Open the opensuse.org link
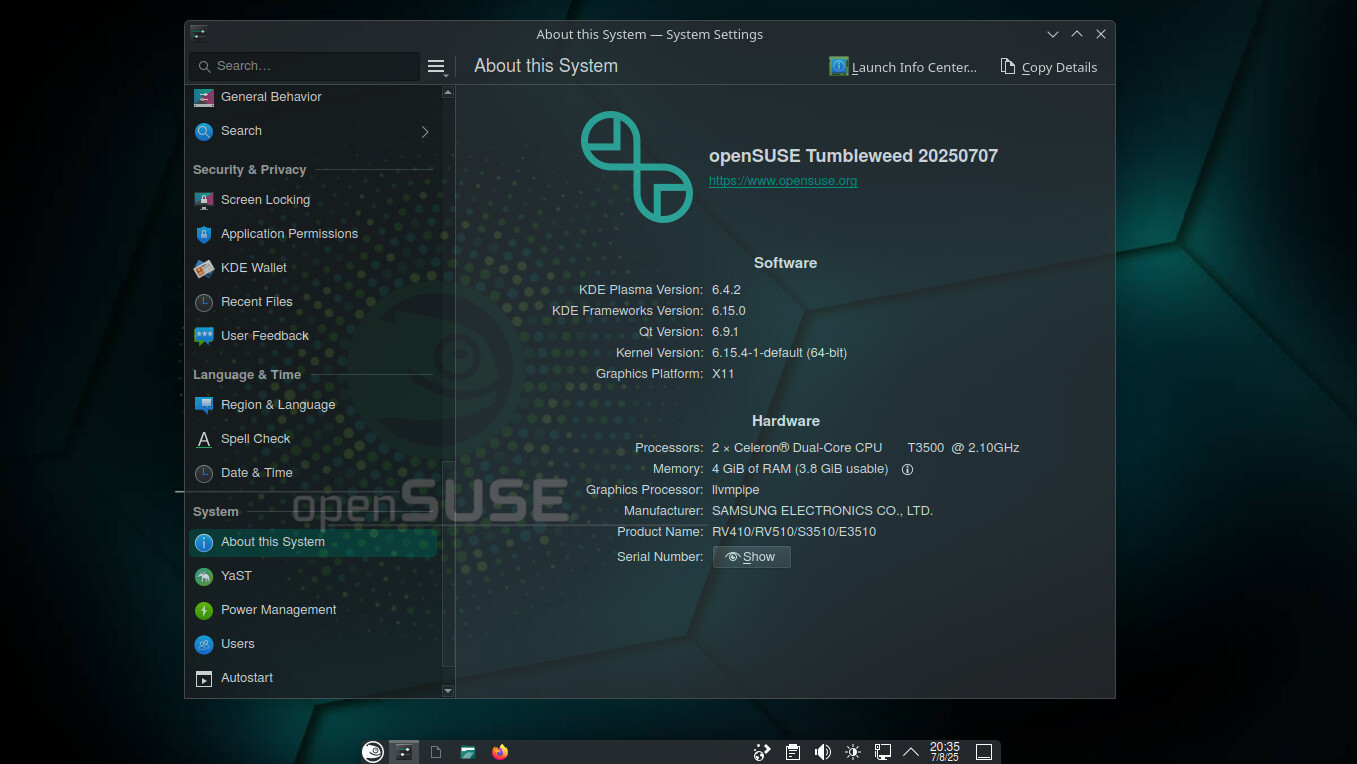 point(782,181)
